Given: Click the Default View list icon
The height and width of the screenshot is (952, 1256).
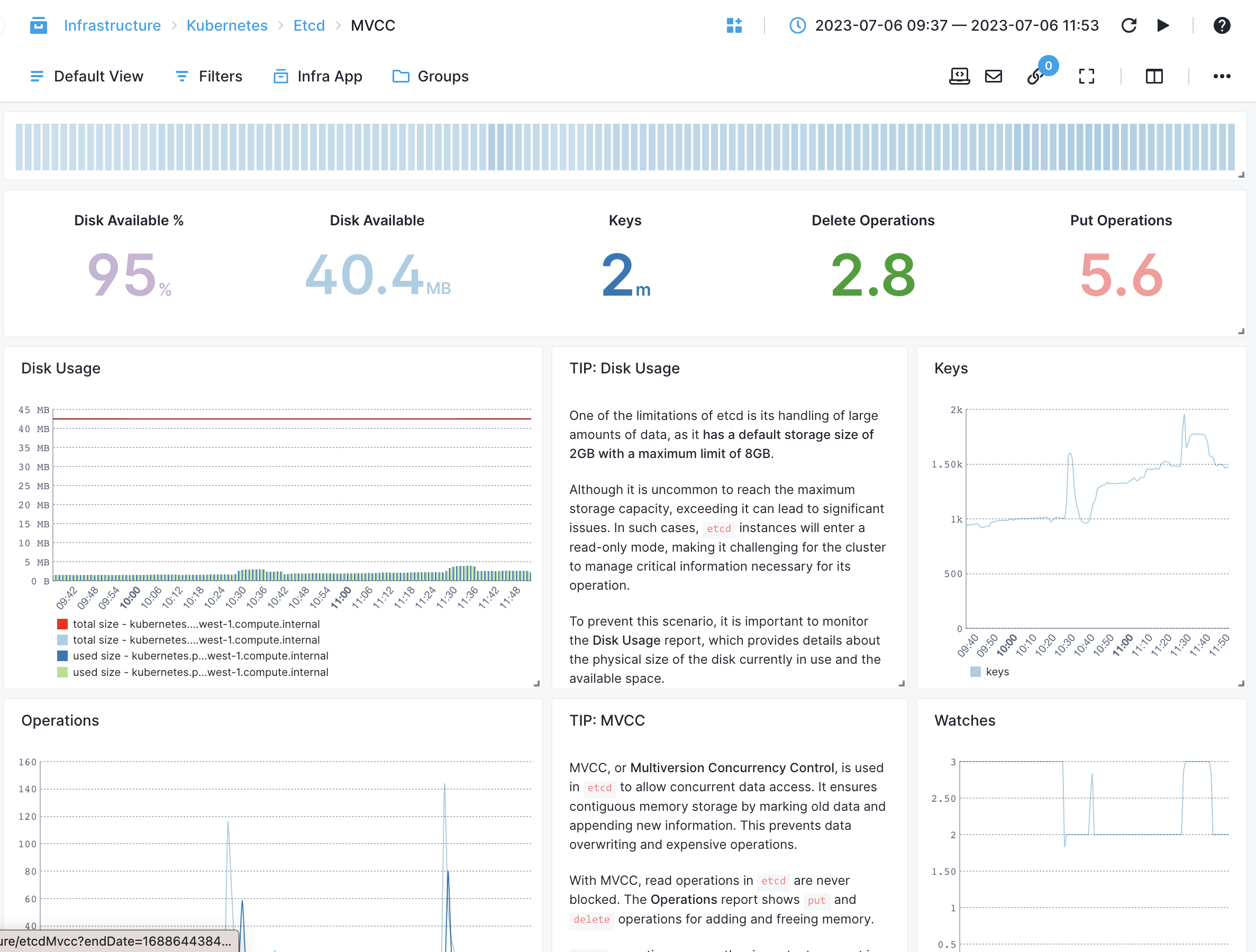Looking at the screenshot, I should click(37, 76).
